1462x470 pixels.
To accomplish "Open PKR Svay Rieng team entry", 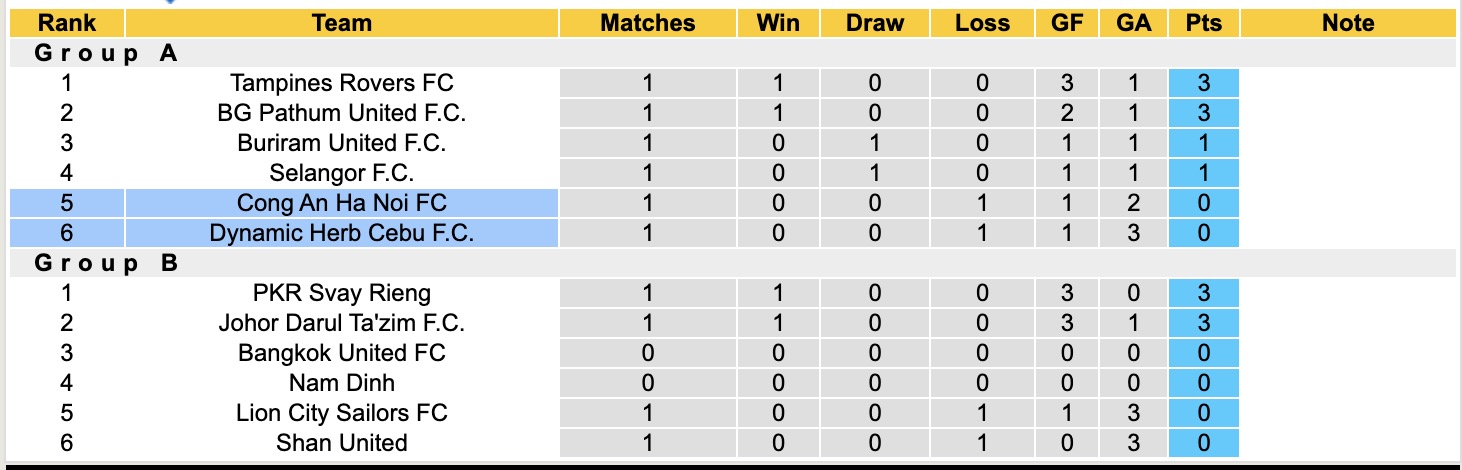I will (x=341, y=293).
